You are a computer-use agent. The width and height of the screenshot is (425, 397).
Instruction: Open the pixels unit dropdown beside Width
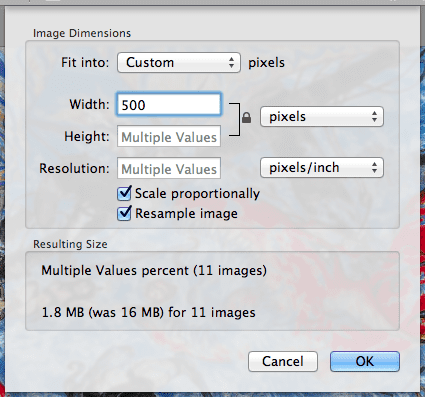click(x=322, y=117)
